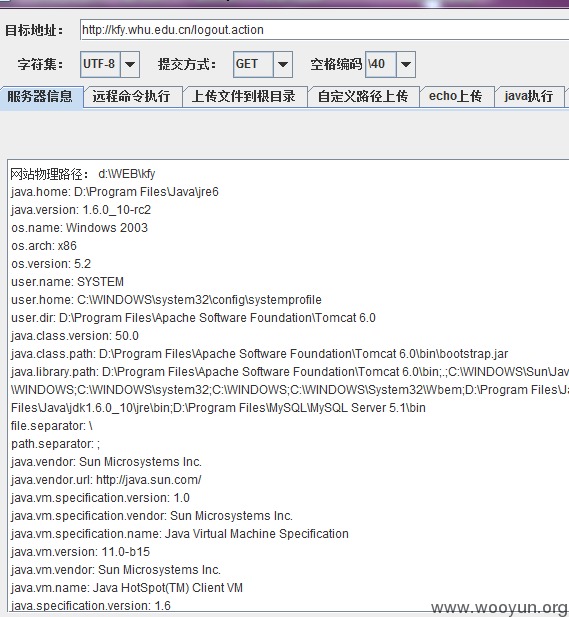
Task: Click the java.specification.version 1.6 line
Action: click(91, 606)
